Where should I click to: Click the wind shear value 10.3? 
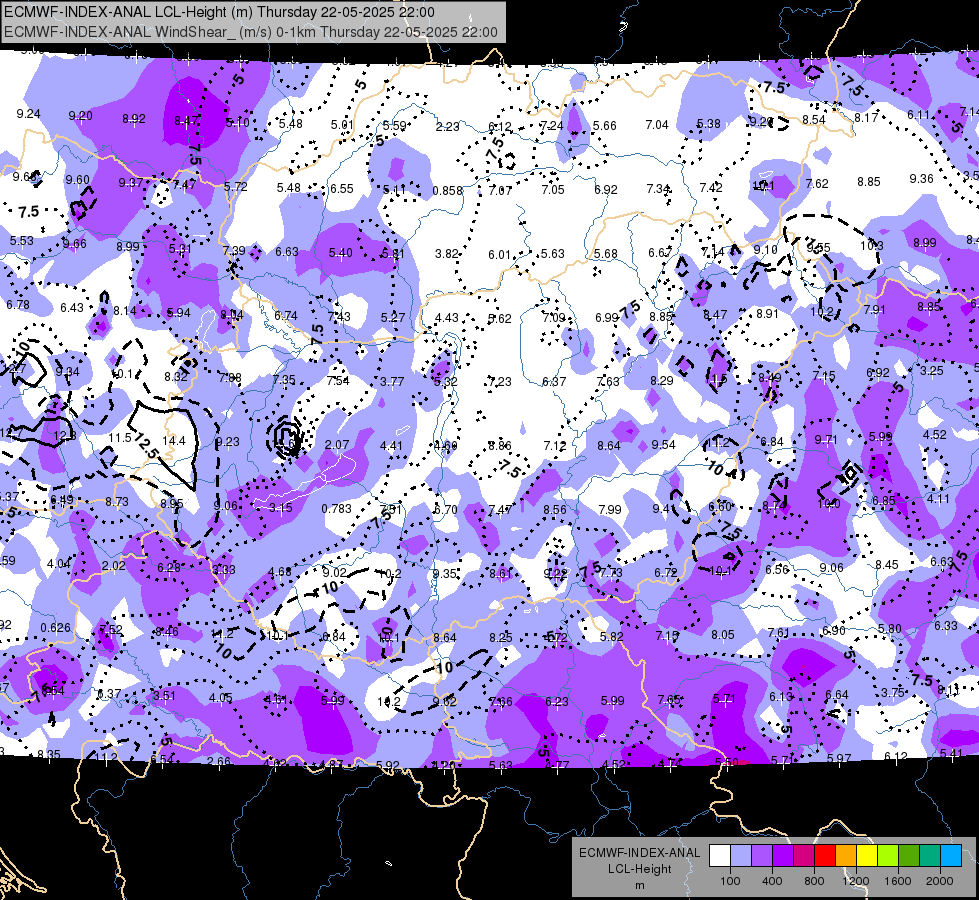click(x=872, y=245)
